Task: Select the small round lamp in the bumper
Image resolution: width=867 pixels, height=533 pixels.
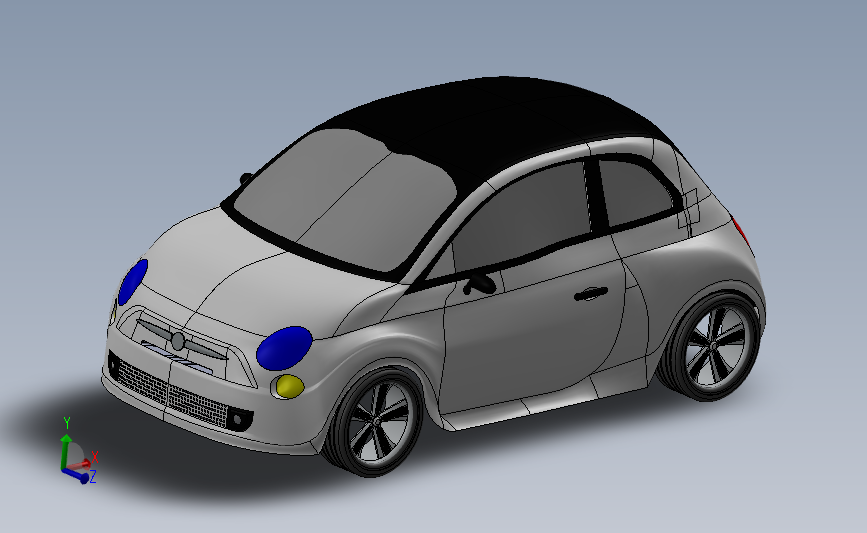Action: 238,420
